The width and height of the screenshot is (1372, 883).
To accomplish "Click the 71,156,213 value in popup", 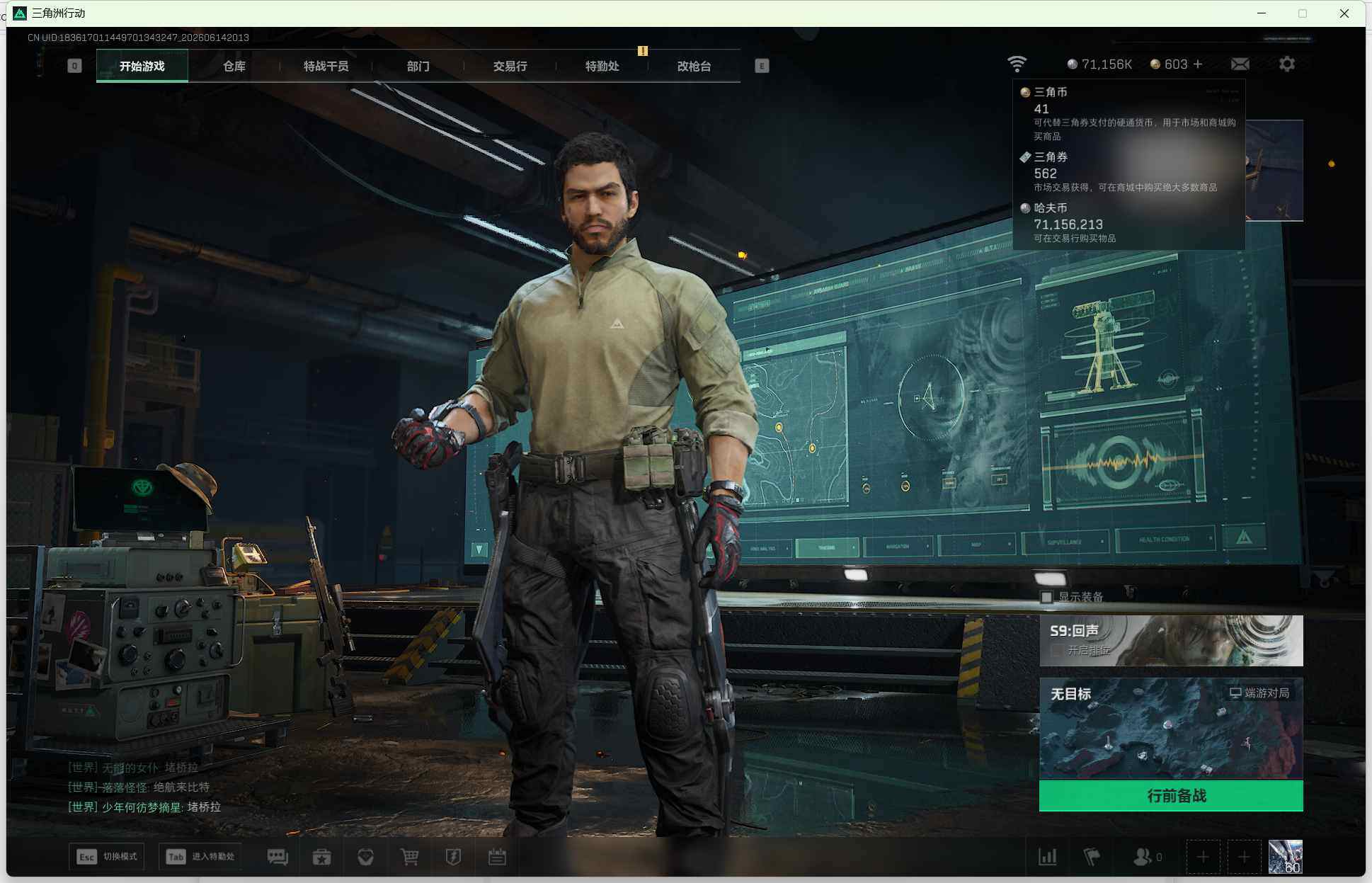I will pyautogui.click(x=1068, y=224).
